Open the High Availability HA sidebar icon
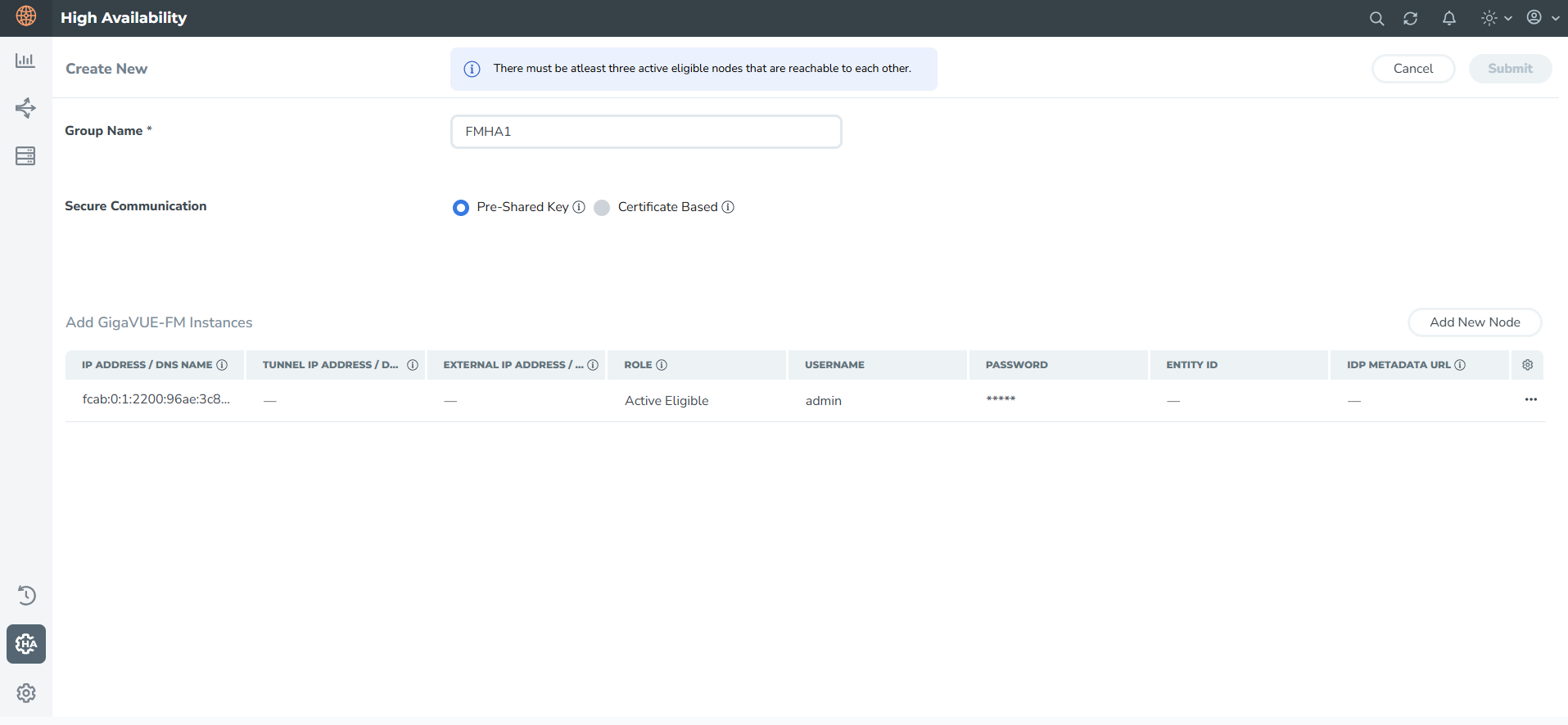Screen dimensions: 1568x725 tap(26, 644)
